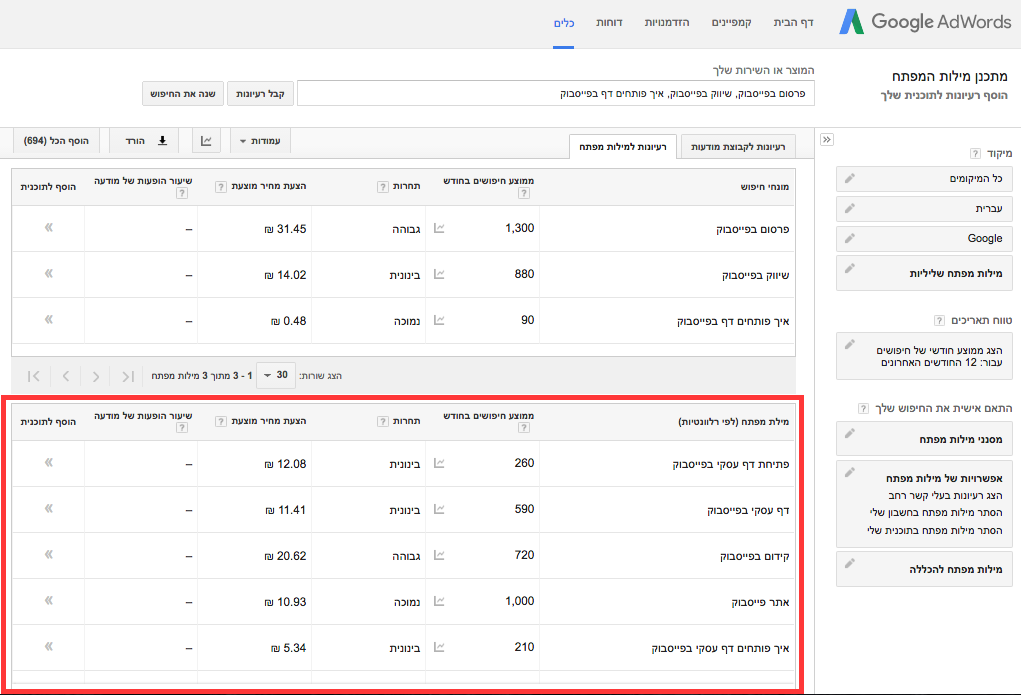This screenshot has height=695, width=1021.
Task: Open help for טווח תאריכים date range
Action: (x=939, y=320)
